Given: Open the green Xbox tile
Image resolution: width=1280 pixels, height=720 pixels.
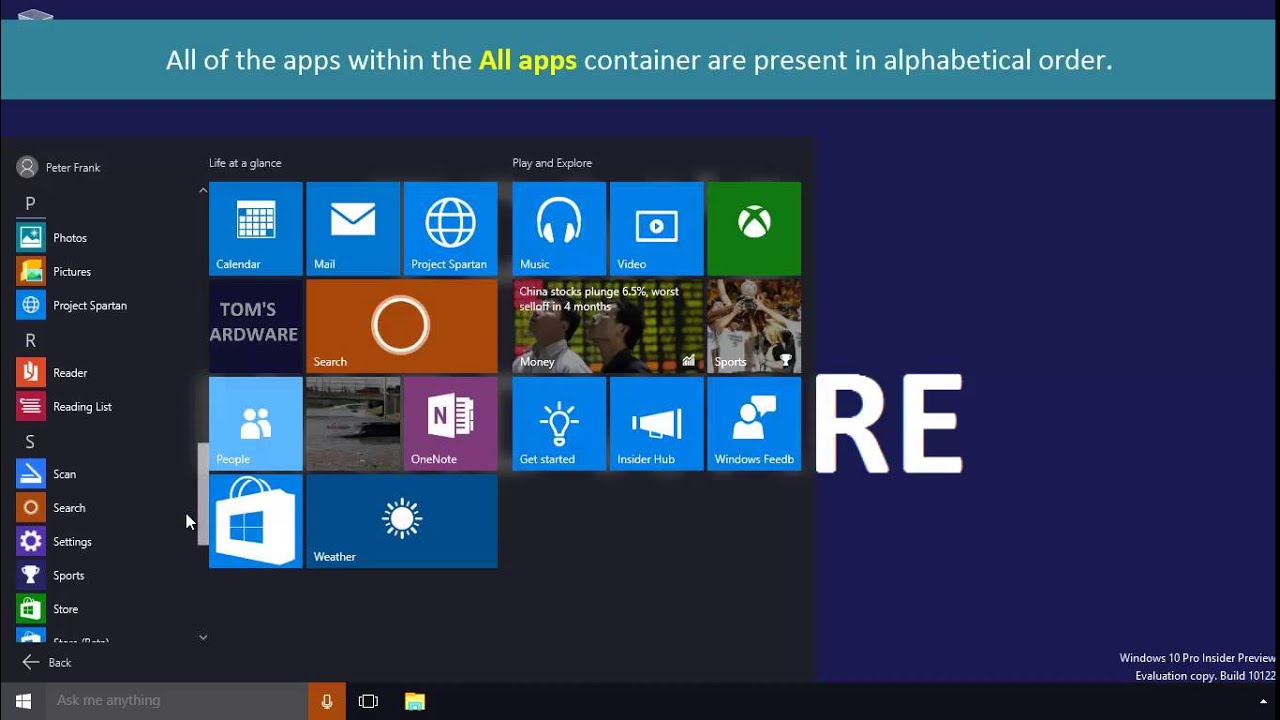Looking at the screenshot, I should point(754,228).
